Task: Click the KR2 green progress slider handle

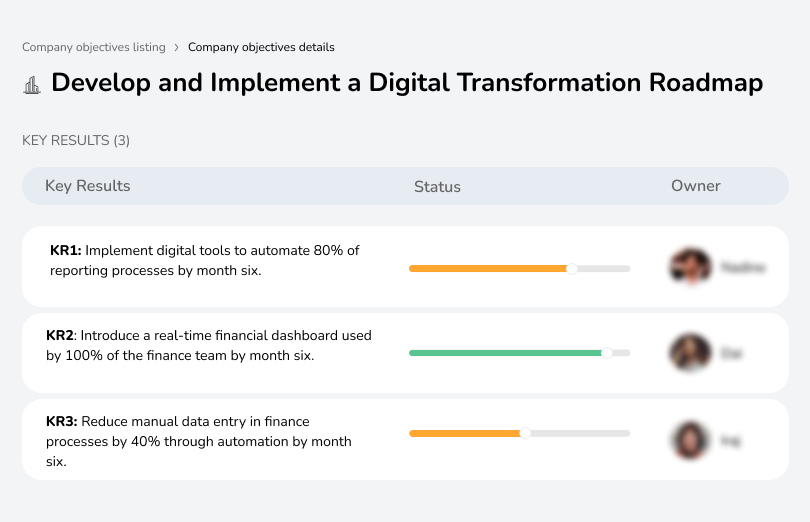Action: 607,353
